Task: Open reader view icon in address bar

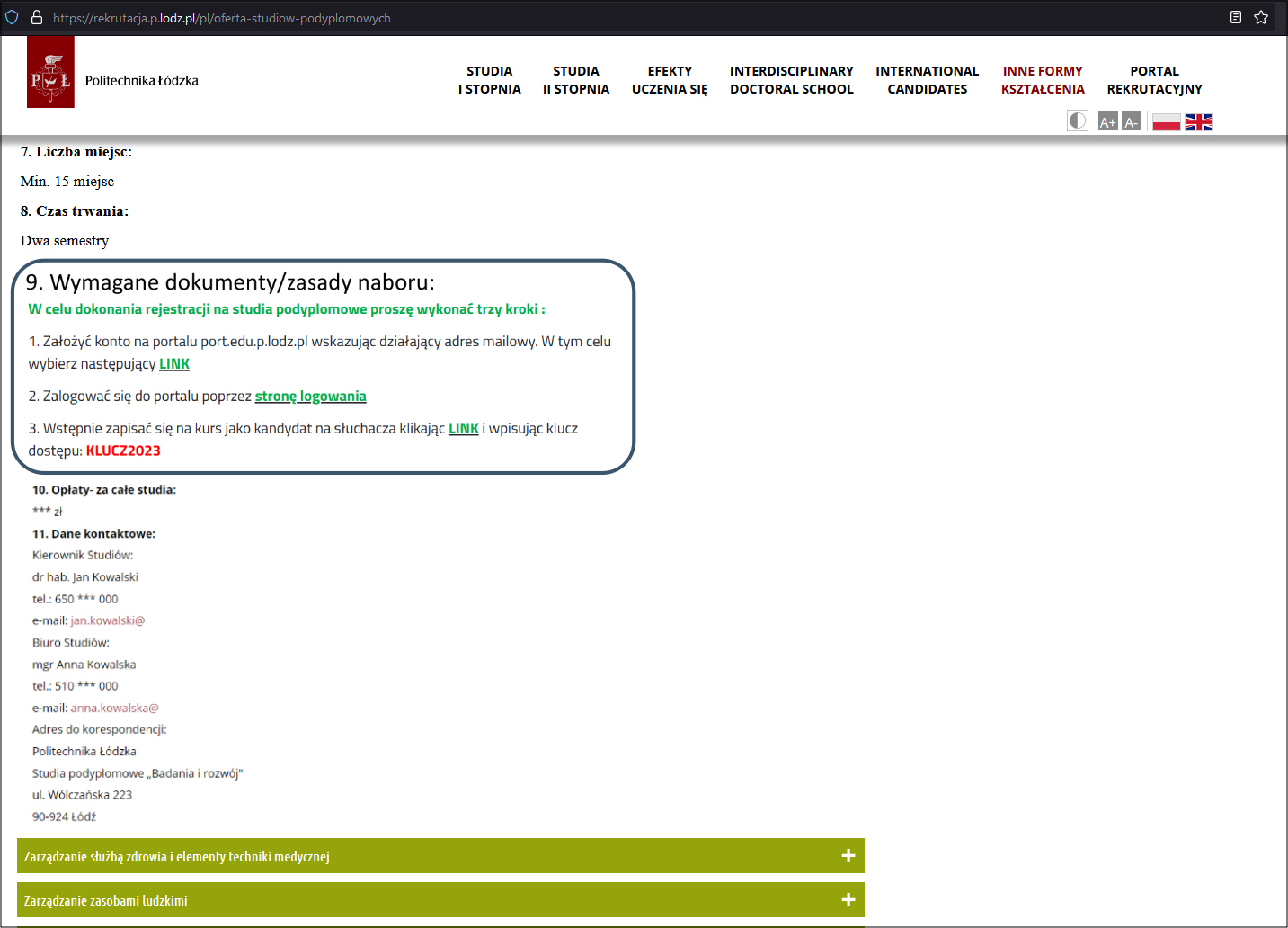Action: 1235,17
